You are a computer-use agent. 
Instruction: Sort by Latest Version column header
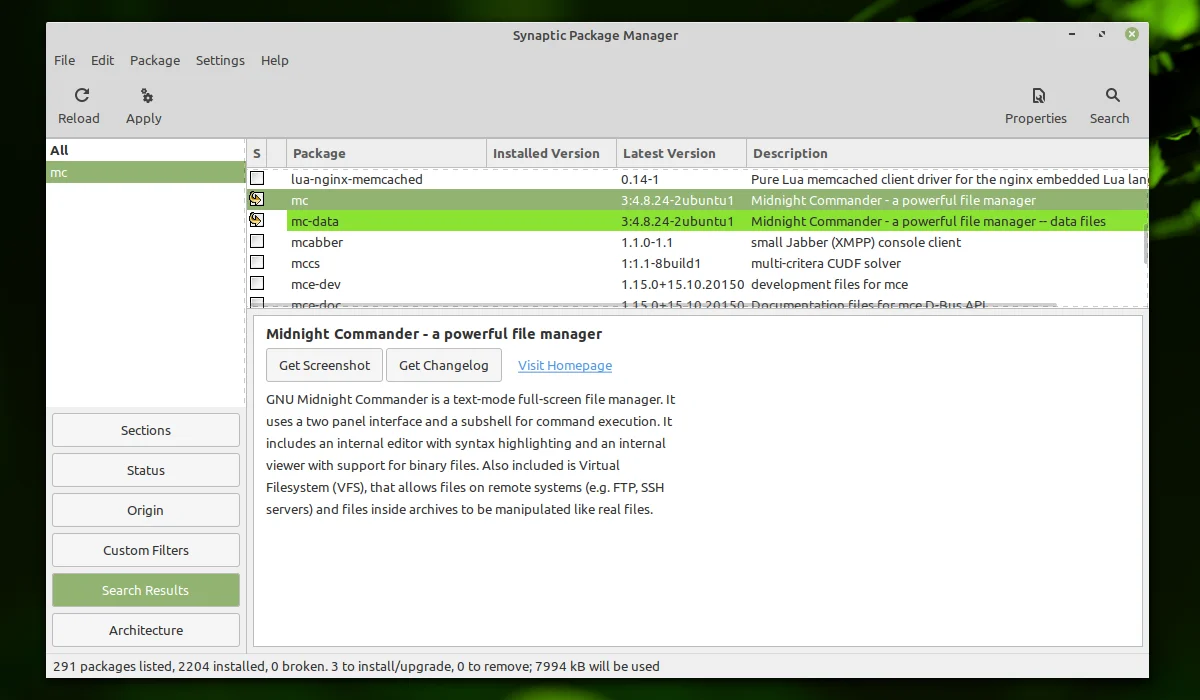tap(681, 153)
